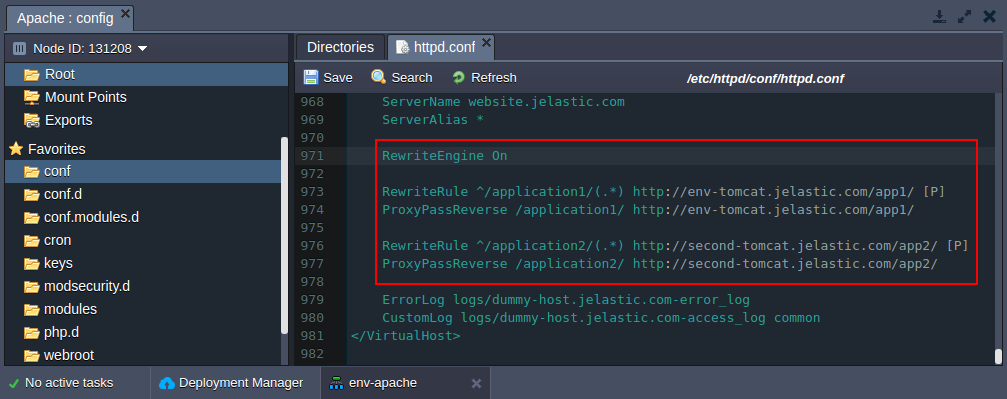
Task: Click the webroot folder icon
Action: tap(31, 355)
